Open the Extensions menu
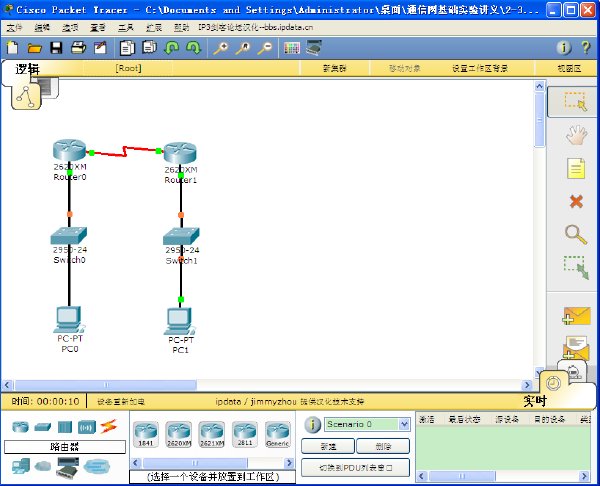Image resolution: width=600 pixels, height=486 pixels. coord(153,28)
